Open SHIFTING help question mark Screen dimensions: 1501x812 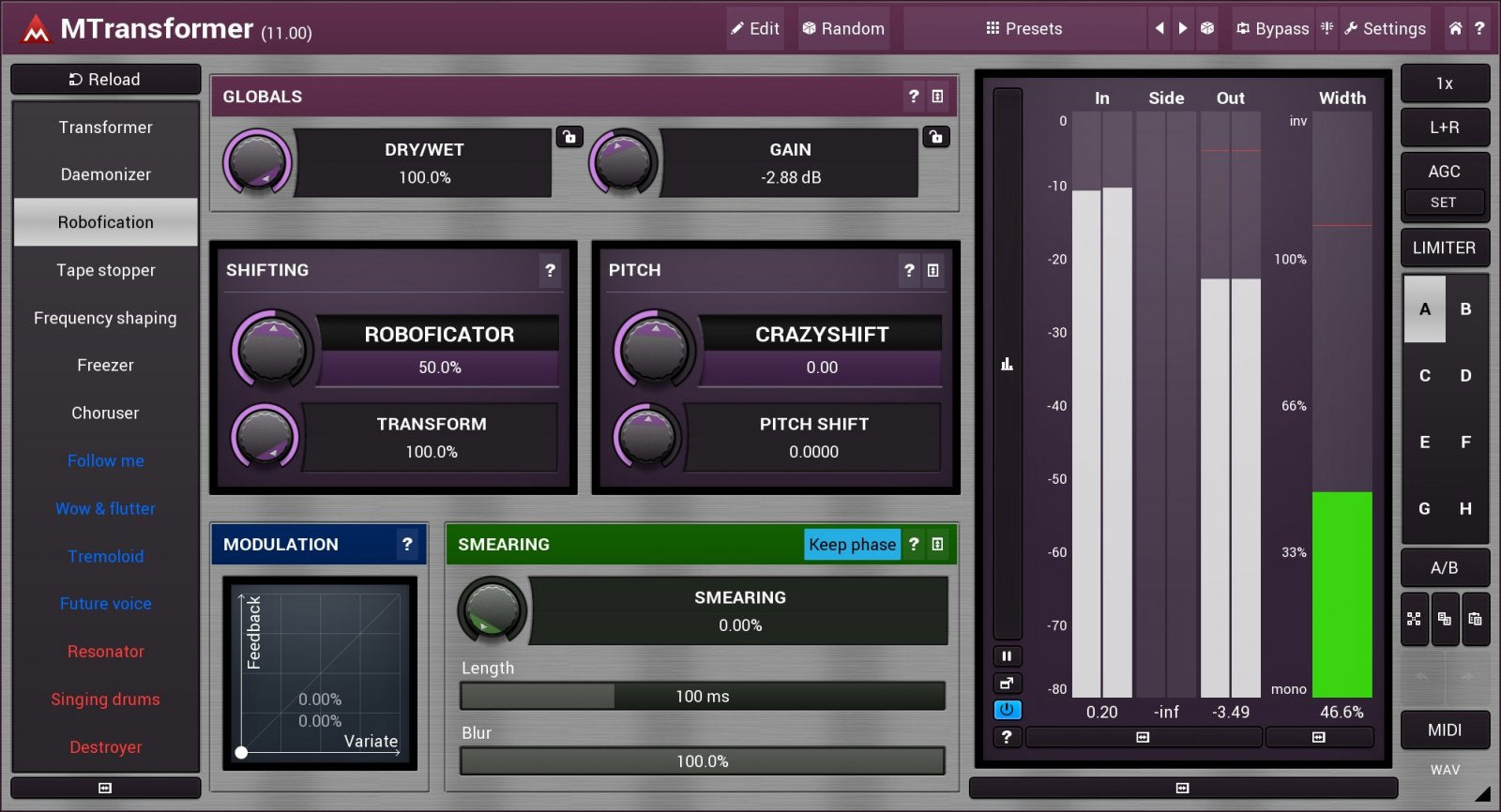tap(550, 270)
